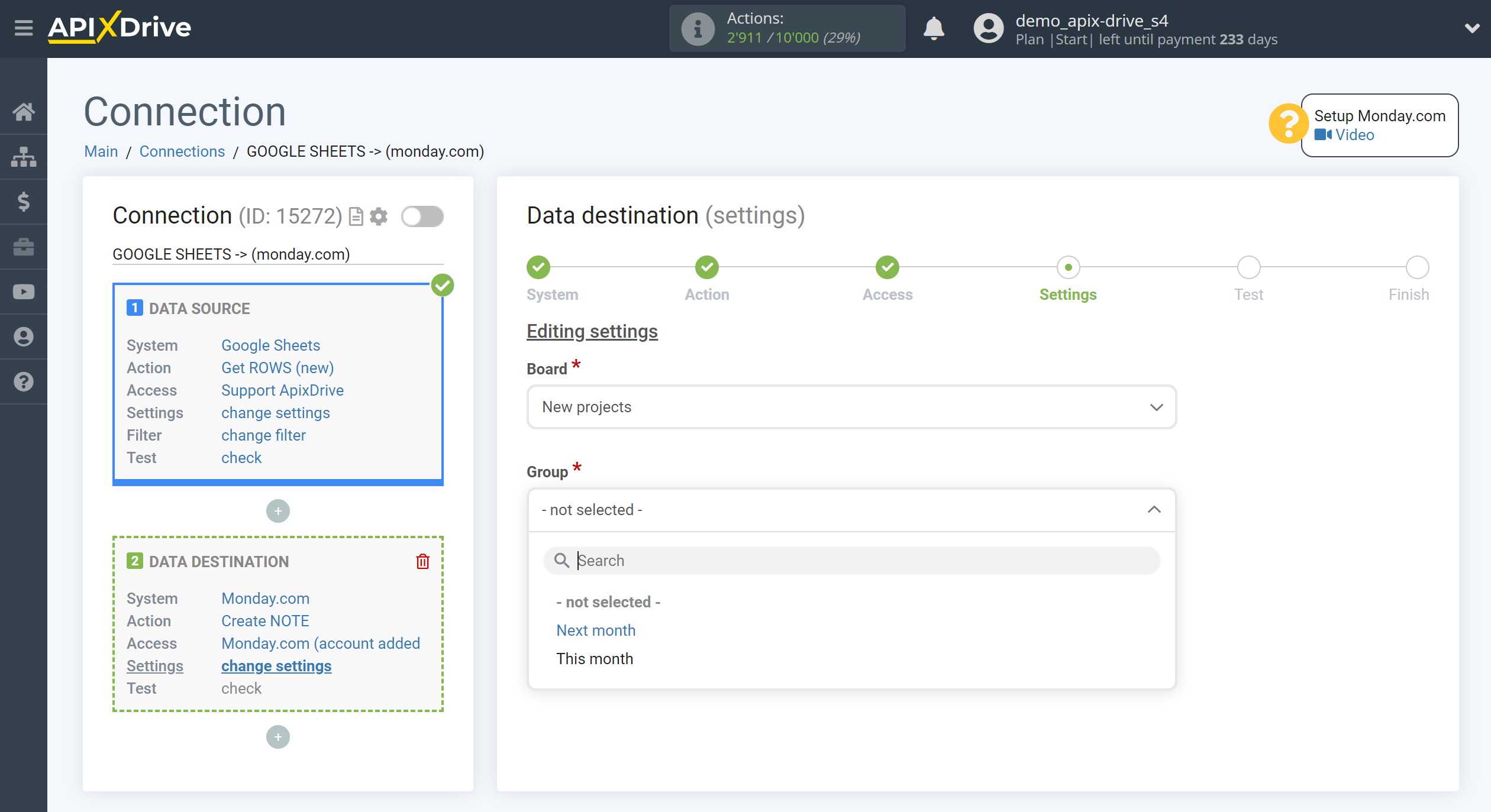Click the group Search input field
The height and width of the screenshot is (812, 1491).
[851, 560]
